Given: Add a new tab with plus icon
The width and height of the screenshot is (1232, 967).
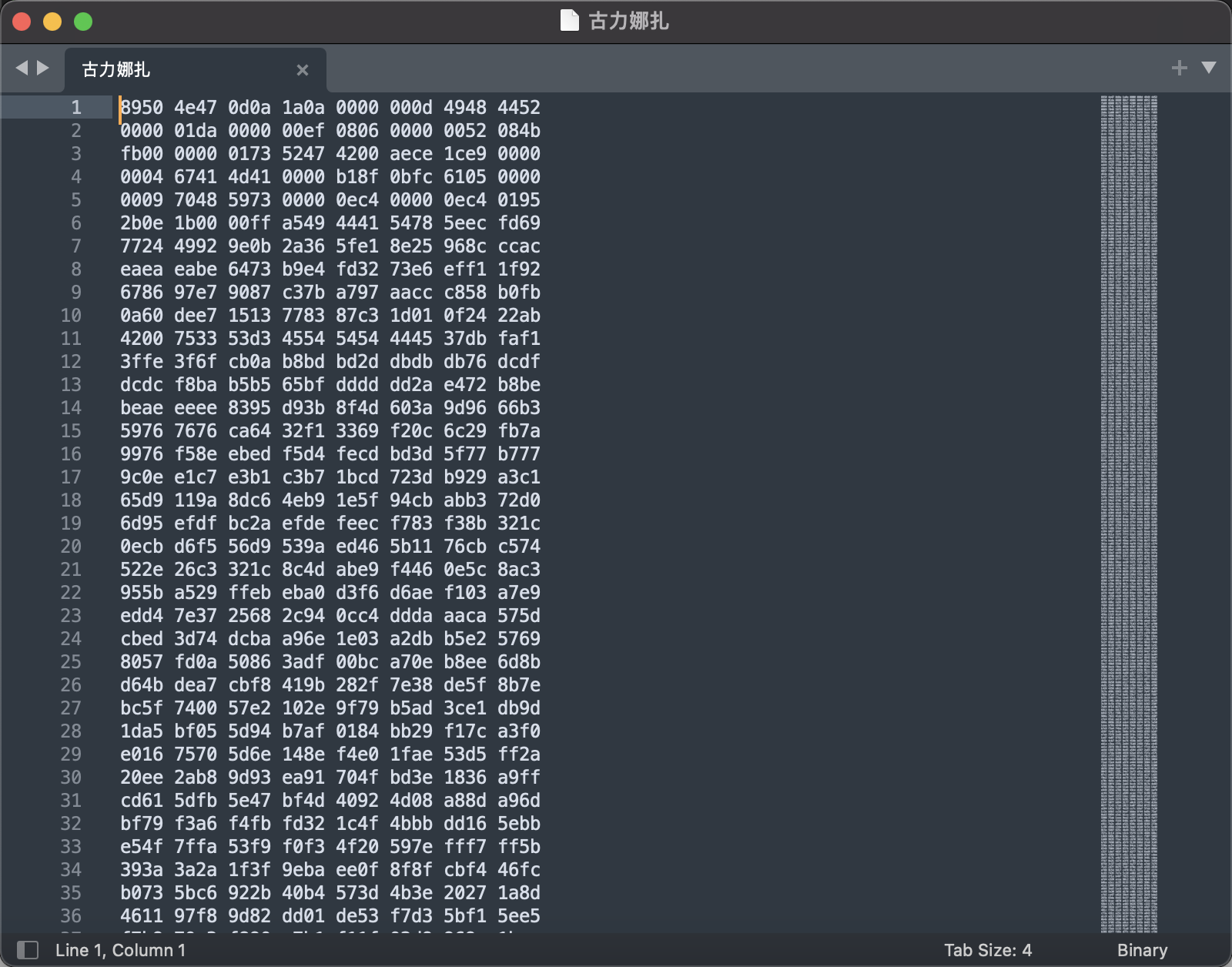Looking at the screenshot, I should (x=1179, y=69).
